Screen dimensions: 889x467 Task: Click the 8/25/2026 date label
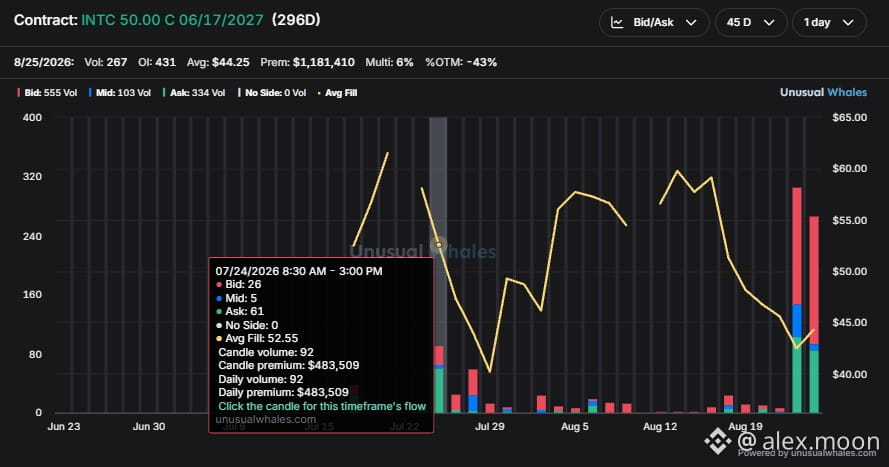[44, 62]
